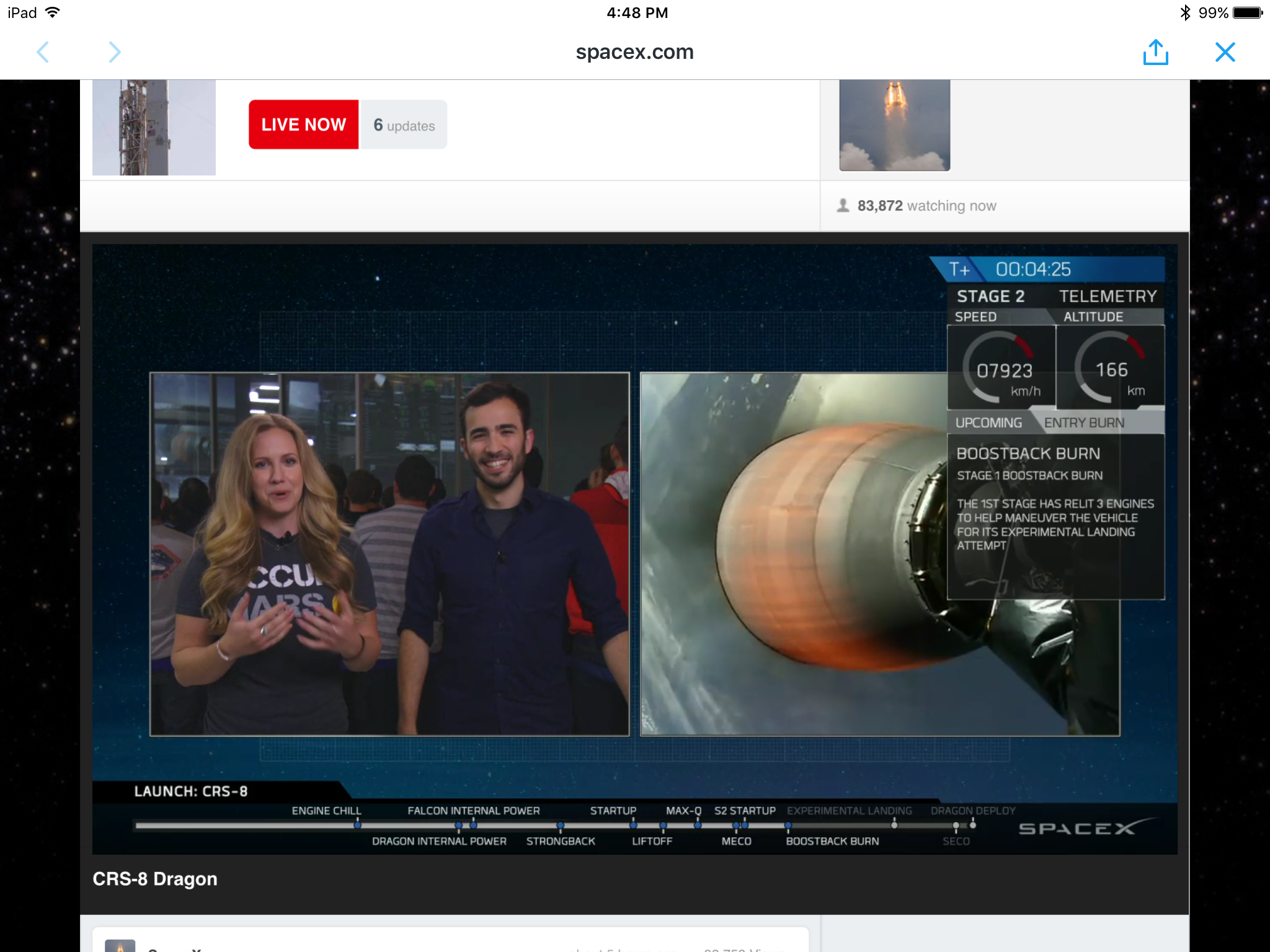The height and width of the screenshot is (952, 1270).
Task: Close the browser view with the X
Action: 1225,52
